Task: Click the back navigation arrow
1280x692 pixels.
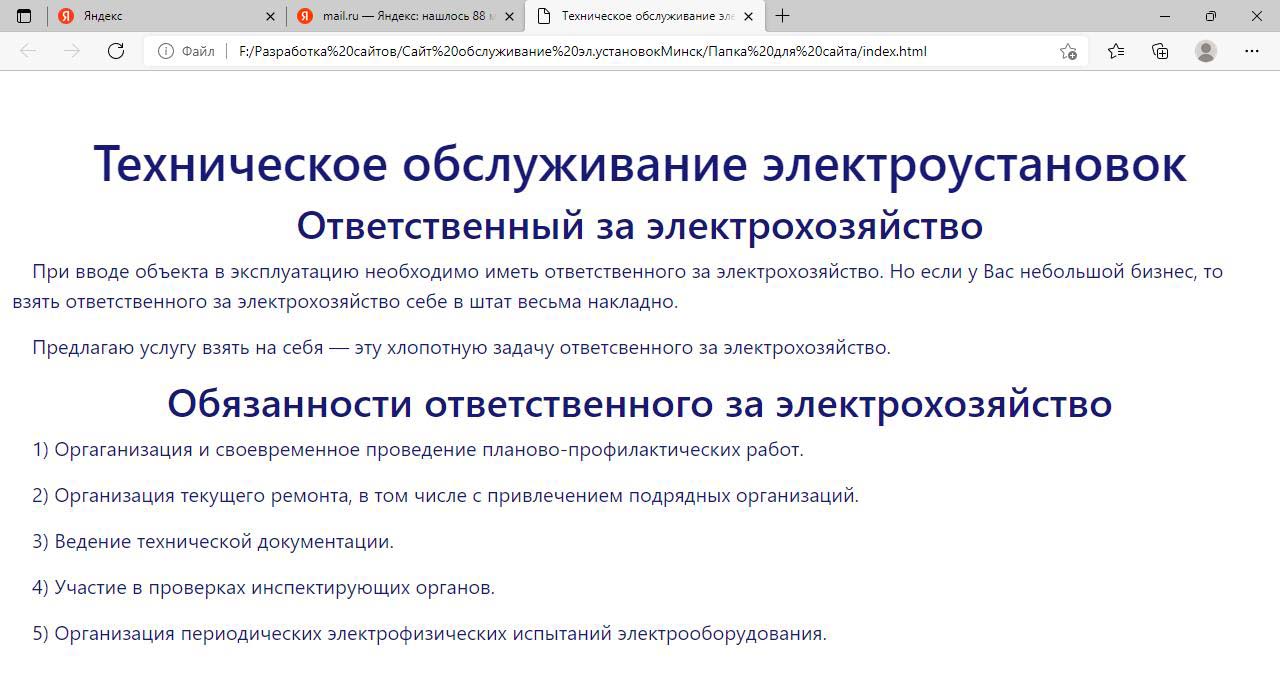Action: coord(28,51)
